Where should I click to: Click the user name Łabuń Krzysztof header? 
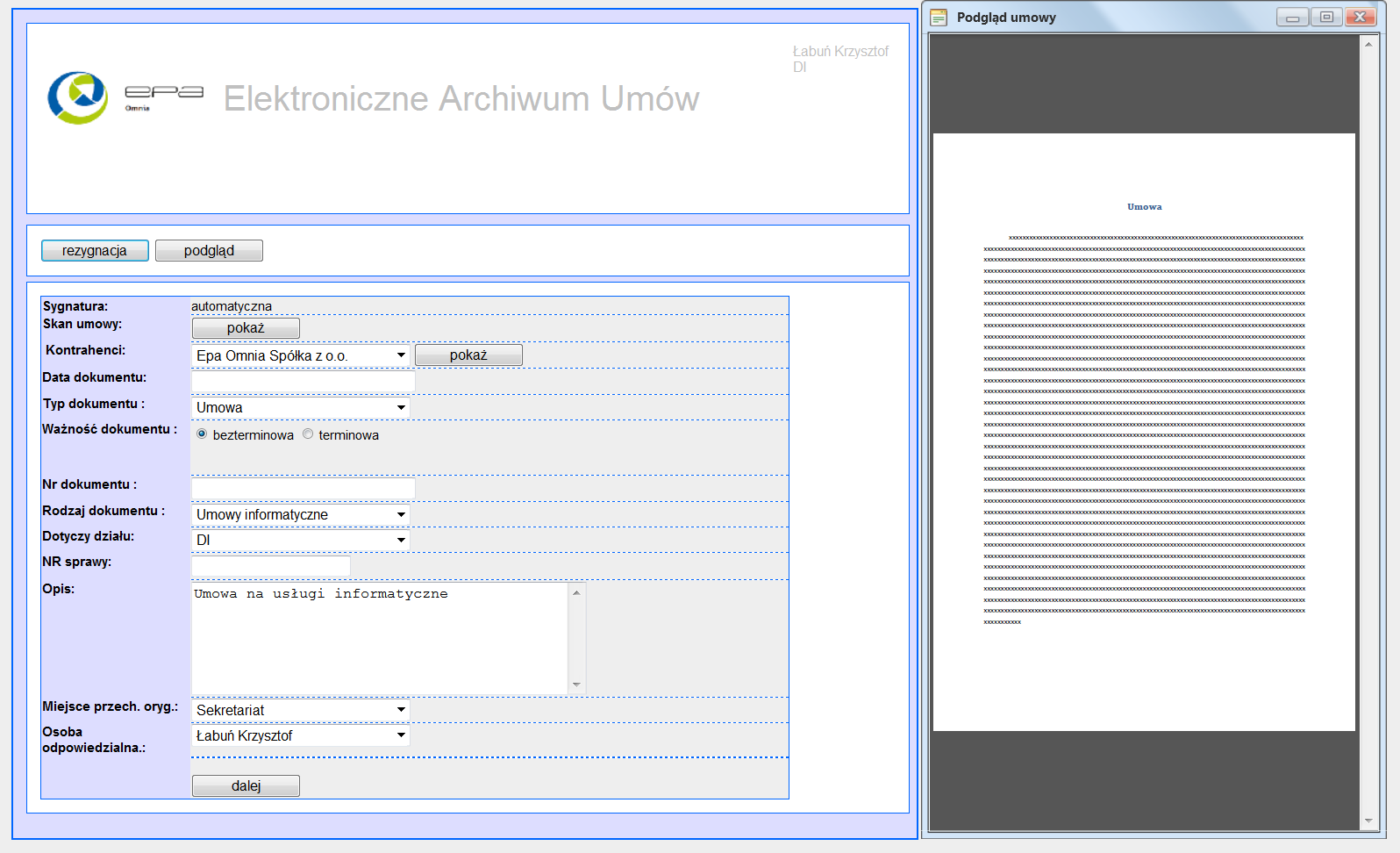click(x=841, y=51)
